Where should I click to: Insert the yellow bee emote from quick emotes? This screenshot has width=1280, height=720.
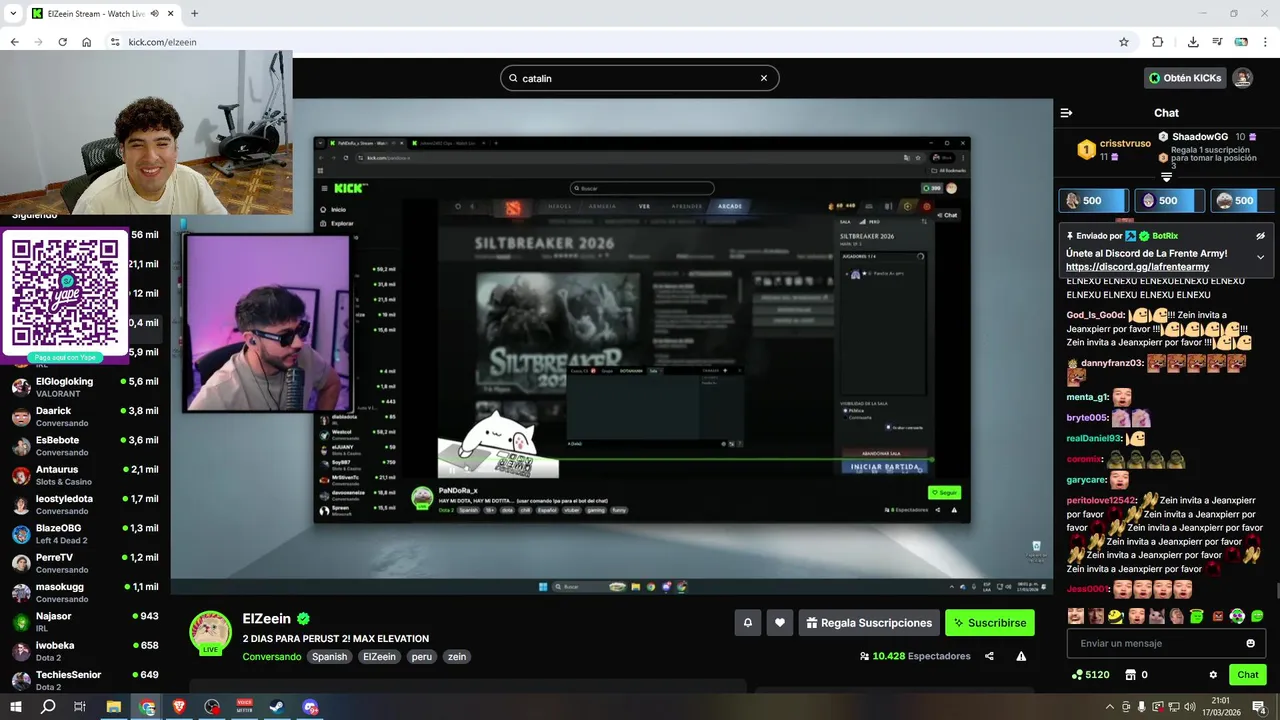click(x=1115, y=616)
